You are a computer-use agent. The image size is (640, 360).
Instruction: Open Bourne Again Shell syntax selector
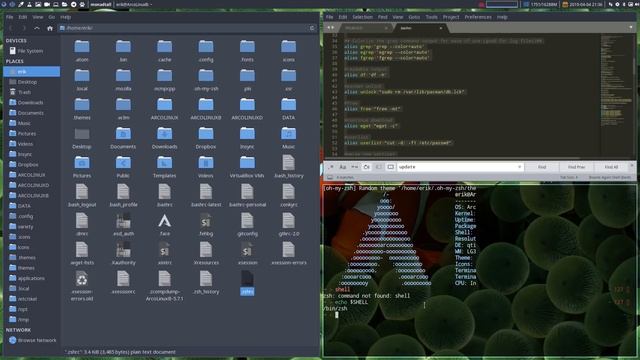610,178
